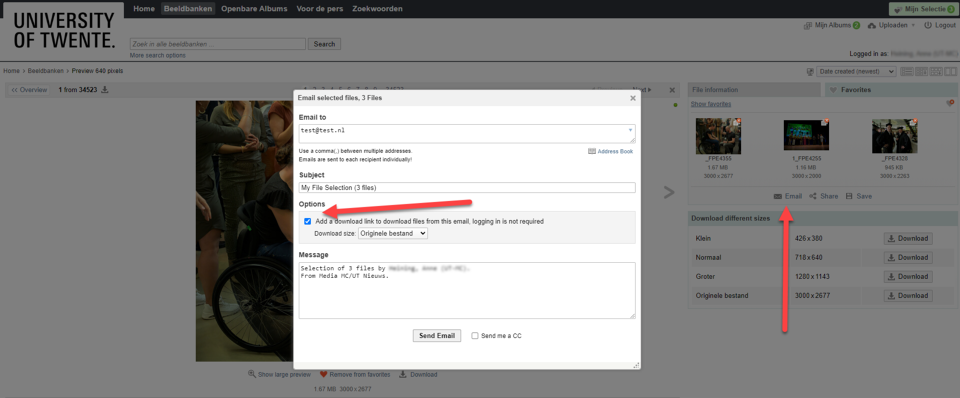
Task: Click in the Email to field
Action: 467,134
